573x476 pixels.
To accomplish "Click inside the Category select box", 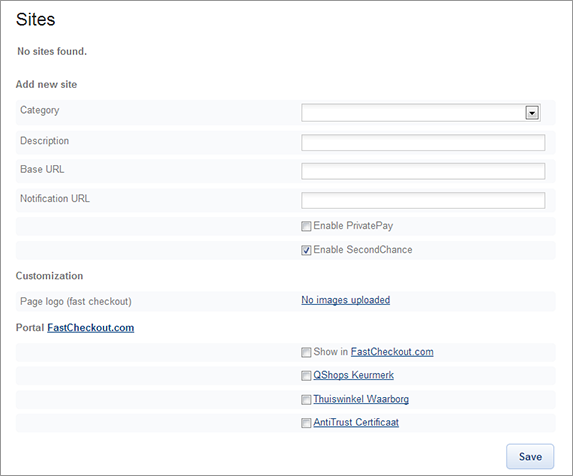I will [x=421, y=113].
